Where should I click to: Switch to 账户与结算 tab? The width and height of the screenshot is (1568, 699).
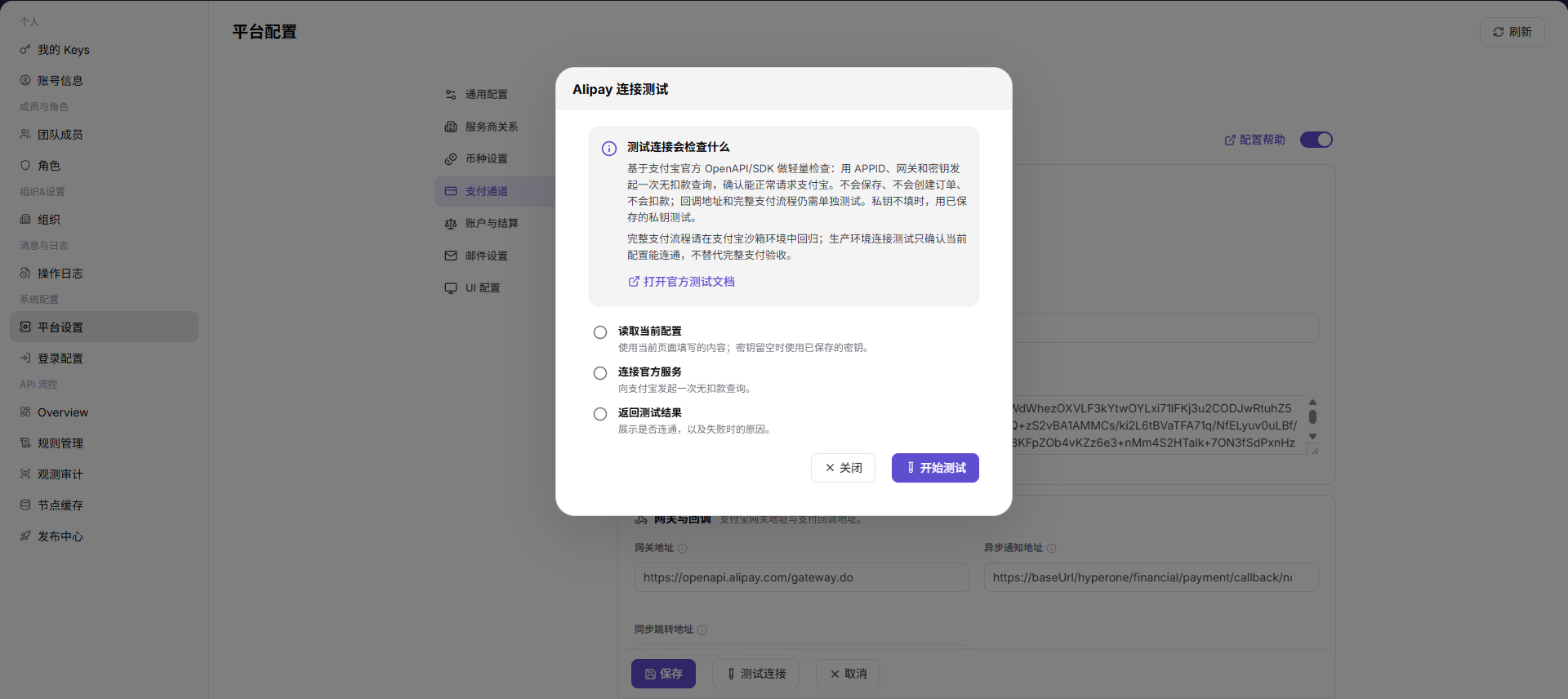pos(495,223)
